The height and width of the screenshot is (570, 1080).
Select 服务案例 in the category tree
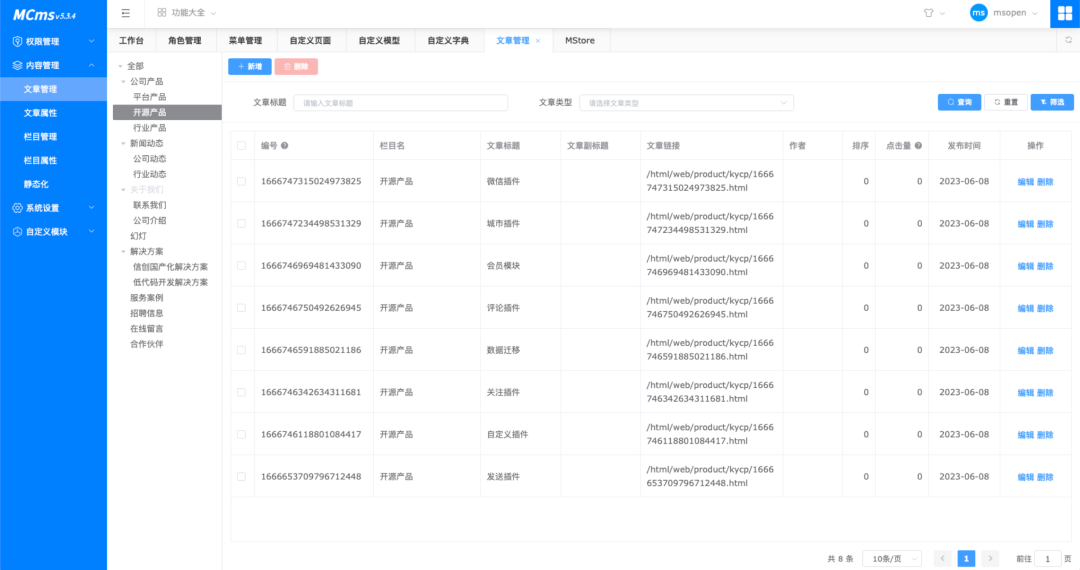pyautogui.click(x=147, y=298)
